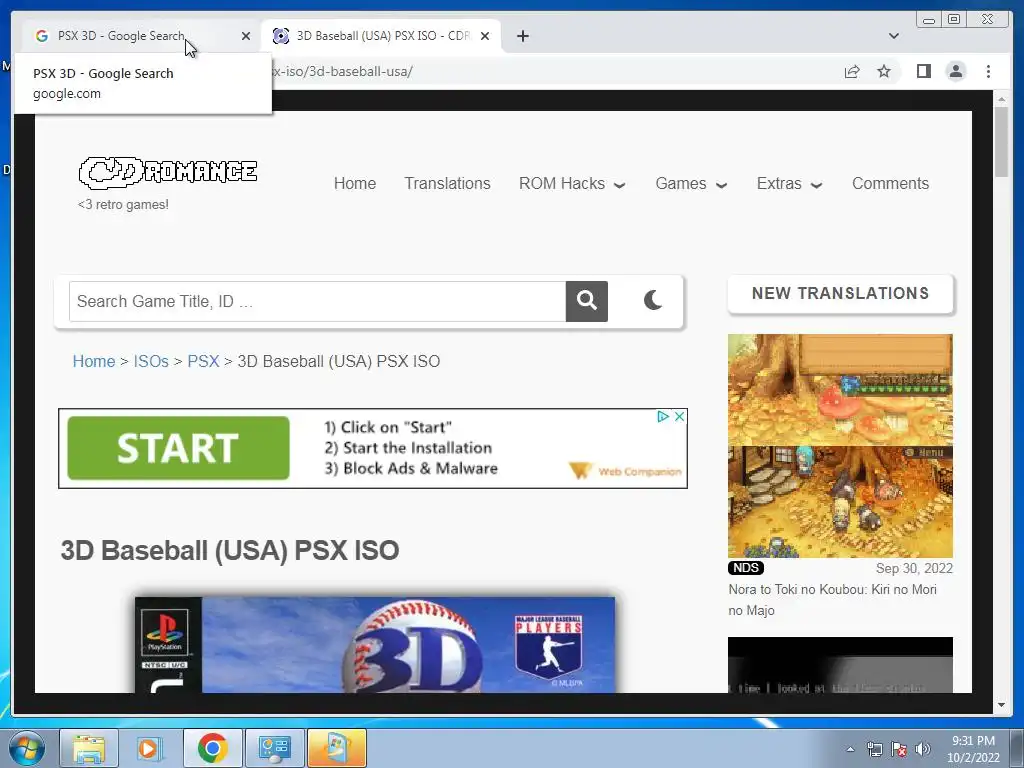Click the Chrome taskbar icon

[212, 748]
